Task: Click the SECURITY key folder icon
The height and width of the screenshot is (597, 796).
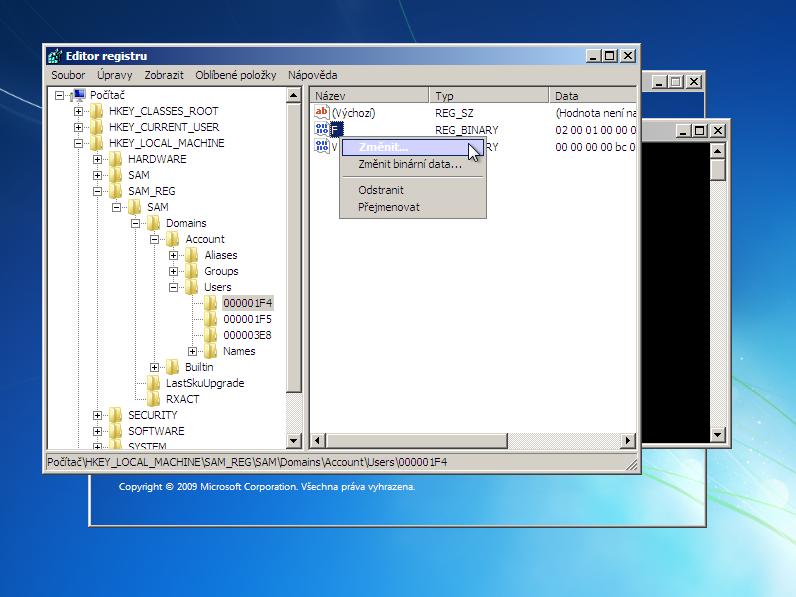Action: (x=116, y=415)
